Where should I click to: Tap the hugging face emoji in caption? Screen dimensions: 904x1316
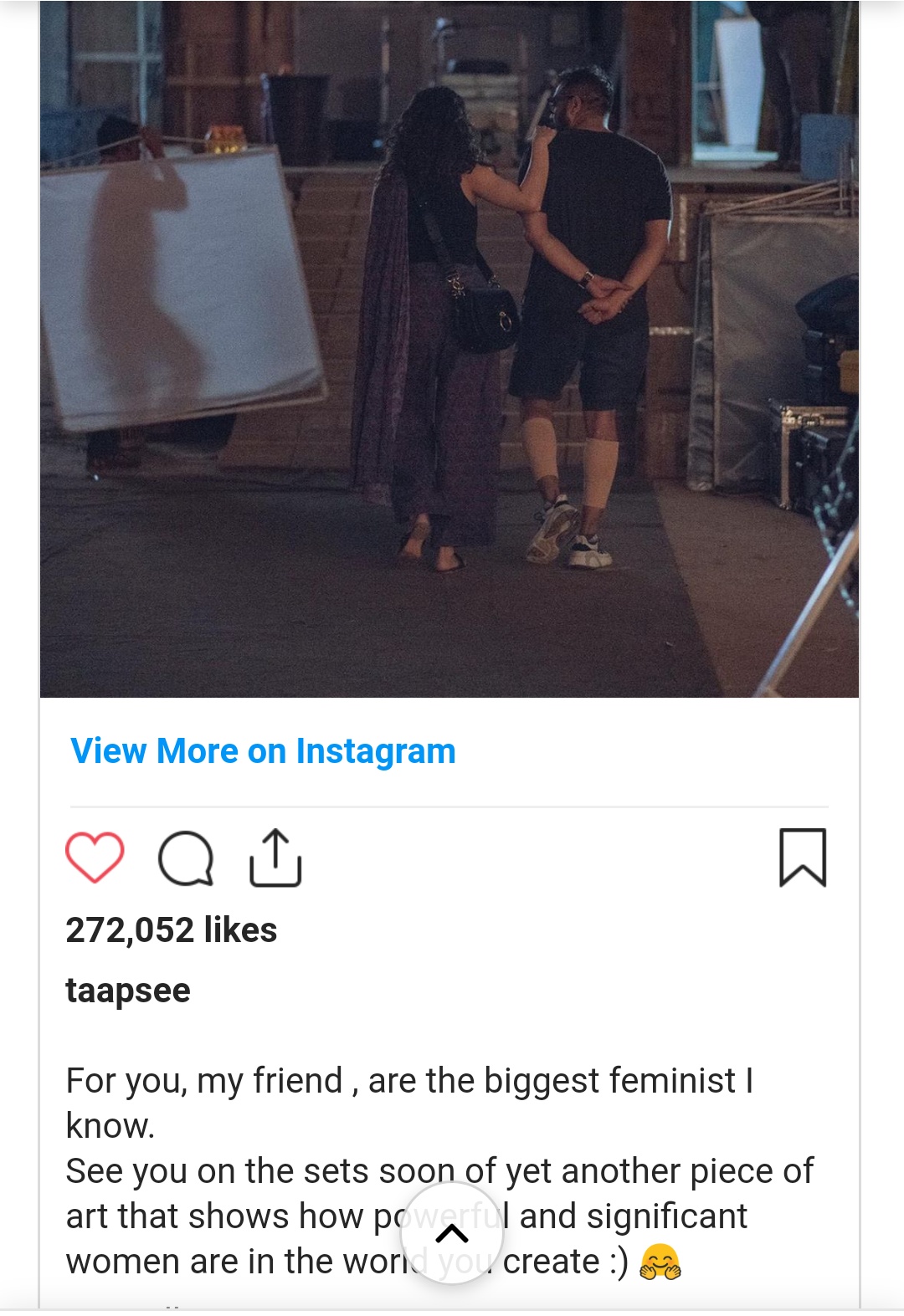pyautogui.click(x=660, y=1262)
